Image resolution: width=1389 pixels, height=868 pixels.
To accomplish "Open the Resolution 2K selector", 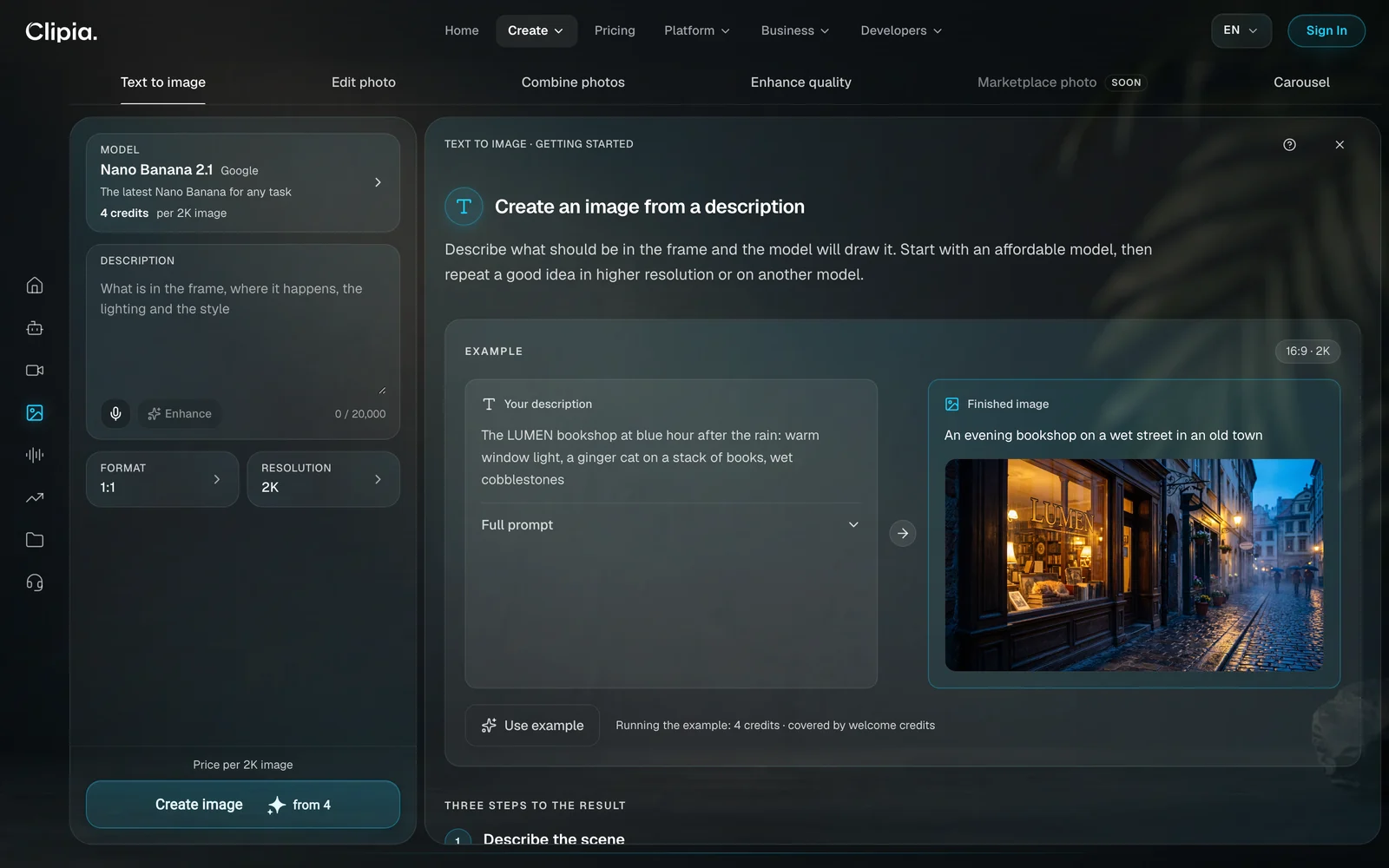I will pyautogui.click(x=324, y=479).
